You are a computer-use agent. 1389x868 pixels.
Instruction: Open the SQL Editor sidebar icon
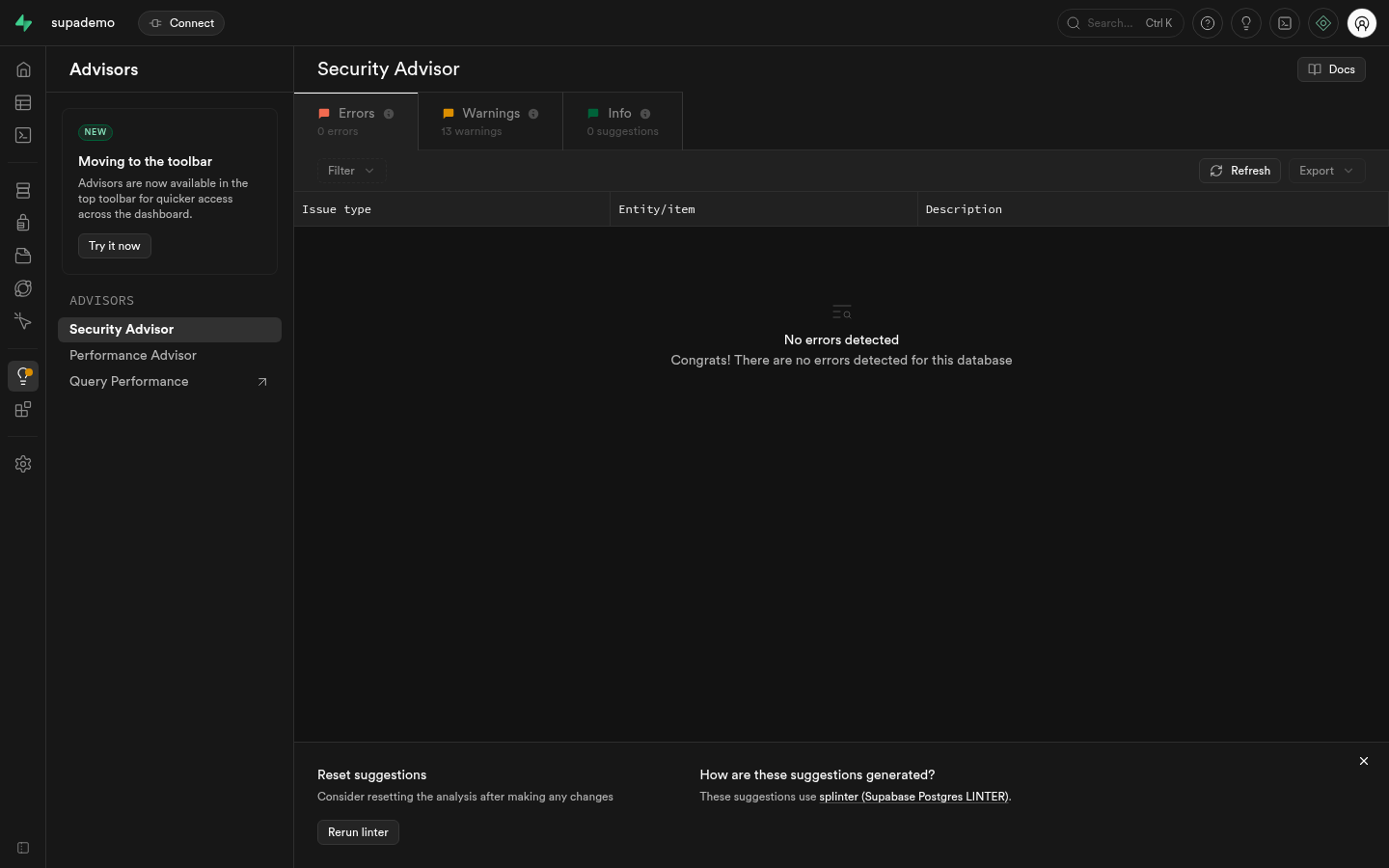click(x=23, y=135)
